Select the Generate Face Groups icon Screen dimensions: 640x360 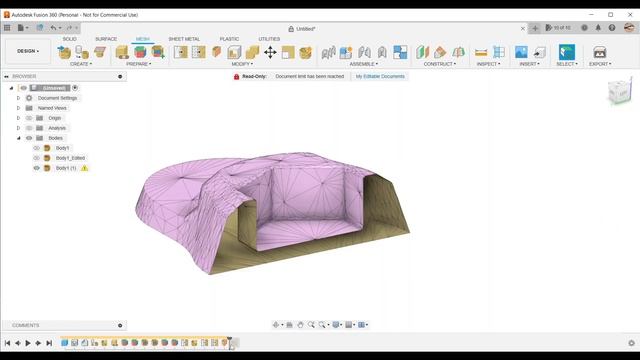point(140,52)
